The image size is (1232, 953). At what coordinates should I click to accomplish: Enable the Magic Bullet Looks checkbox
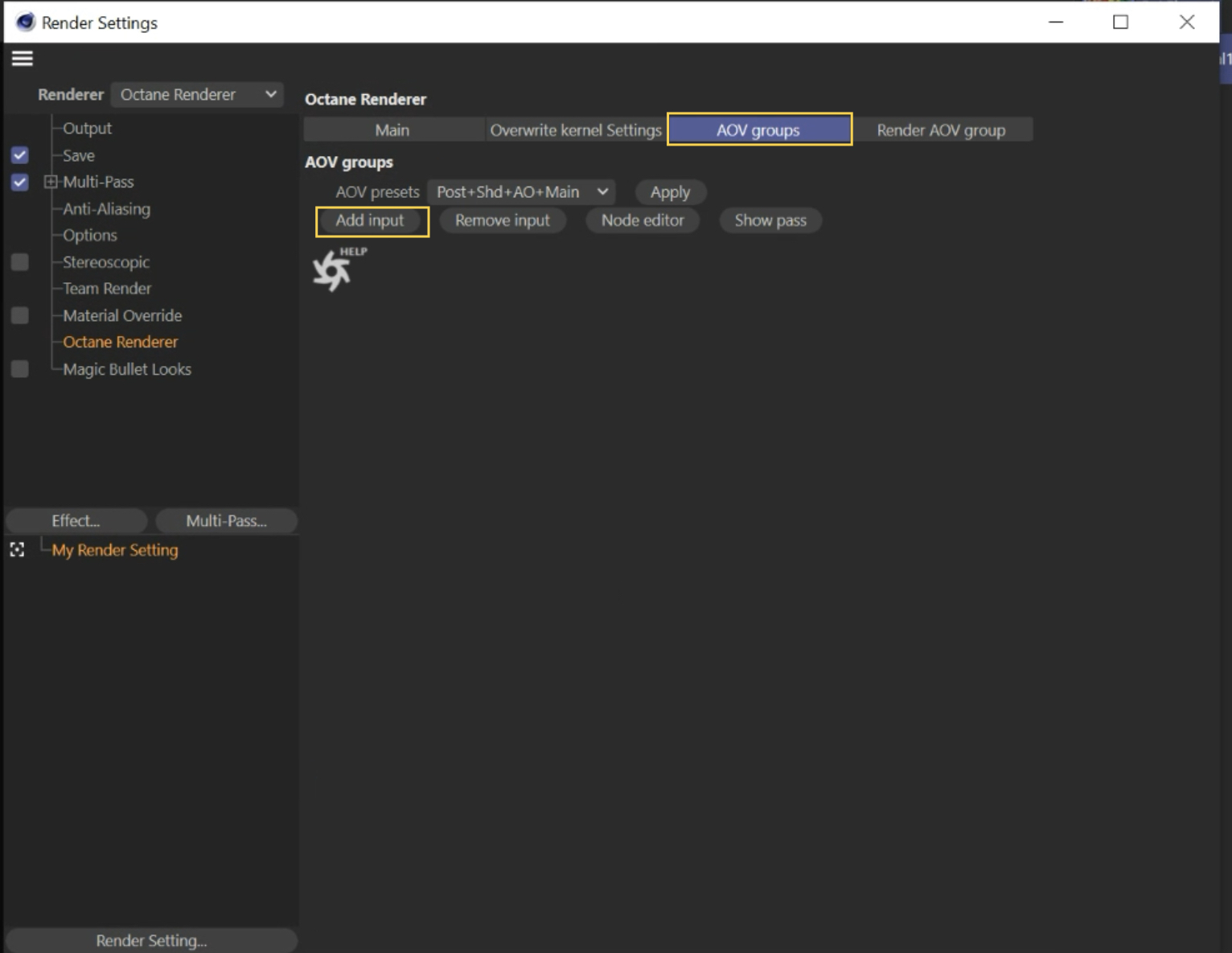20,369
